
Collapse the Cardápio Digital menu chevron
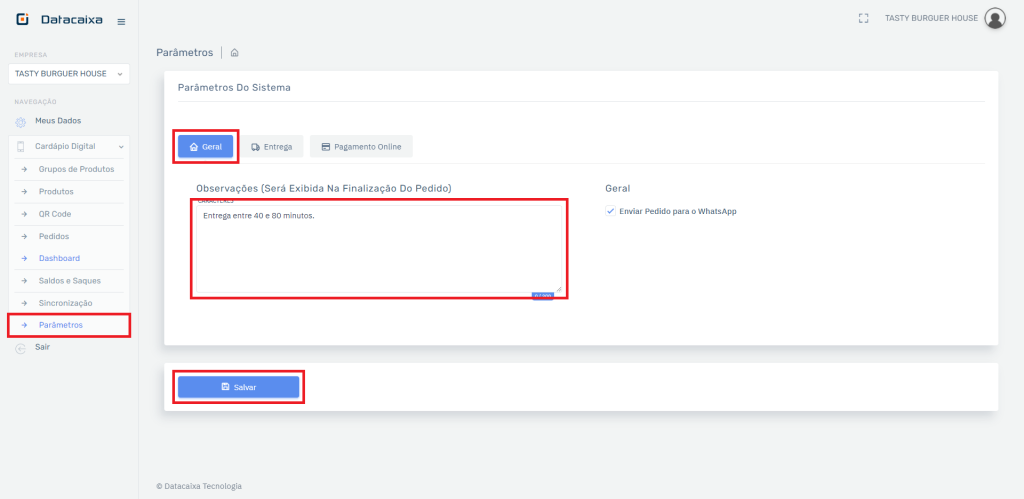click(121, 147)
